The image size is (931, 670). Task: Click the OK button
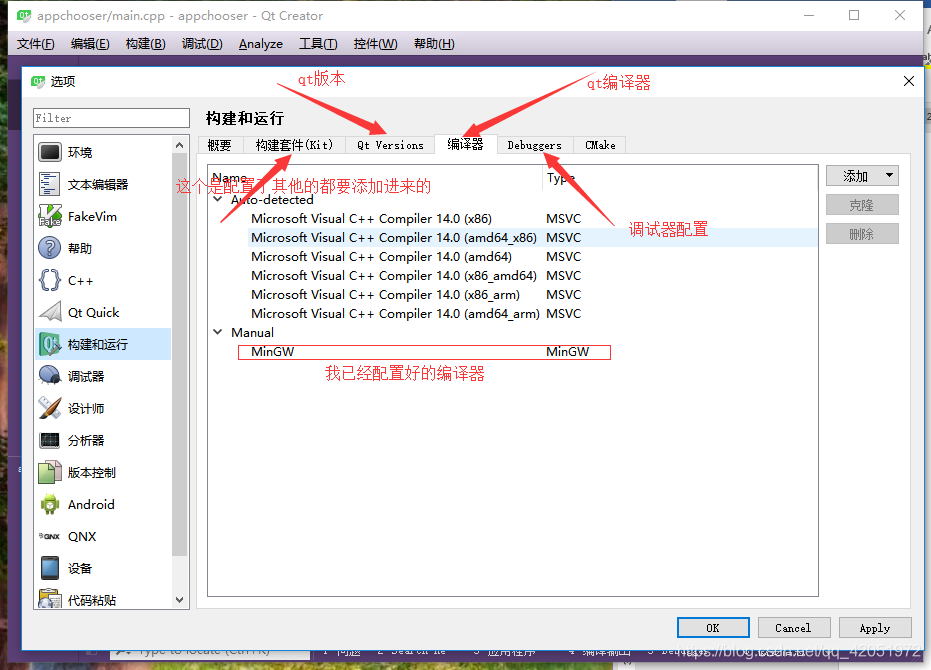pyautogui.click(x=713, y=628)
